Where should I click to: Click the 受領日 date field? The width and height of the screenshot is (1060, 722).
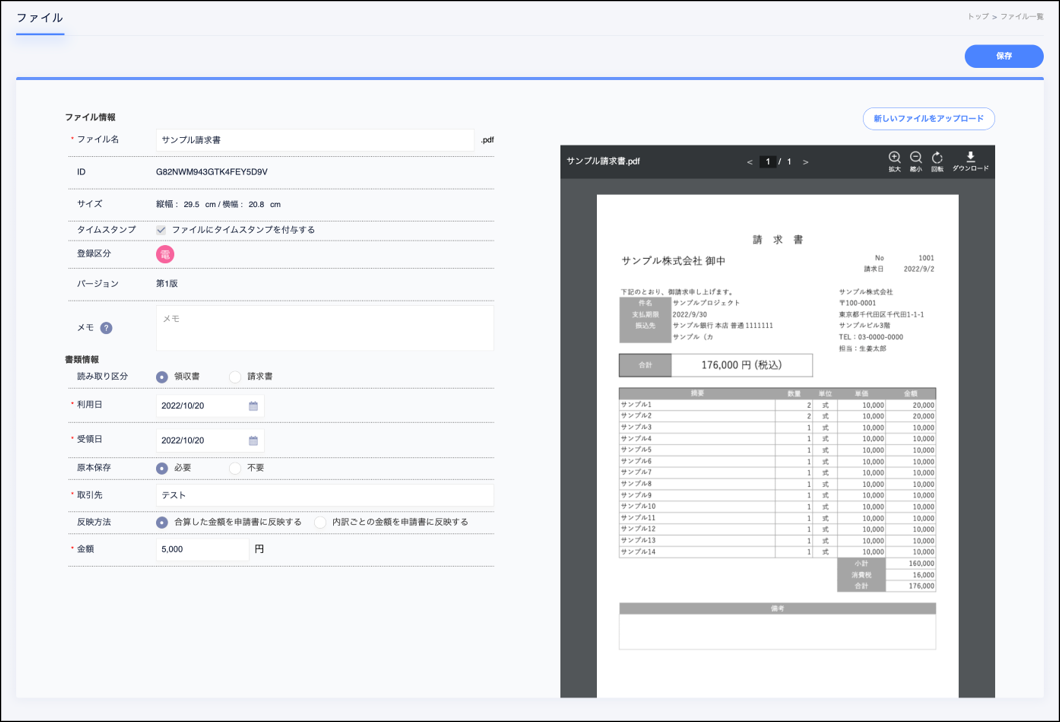[x=210, y=440]
